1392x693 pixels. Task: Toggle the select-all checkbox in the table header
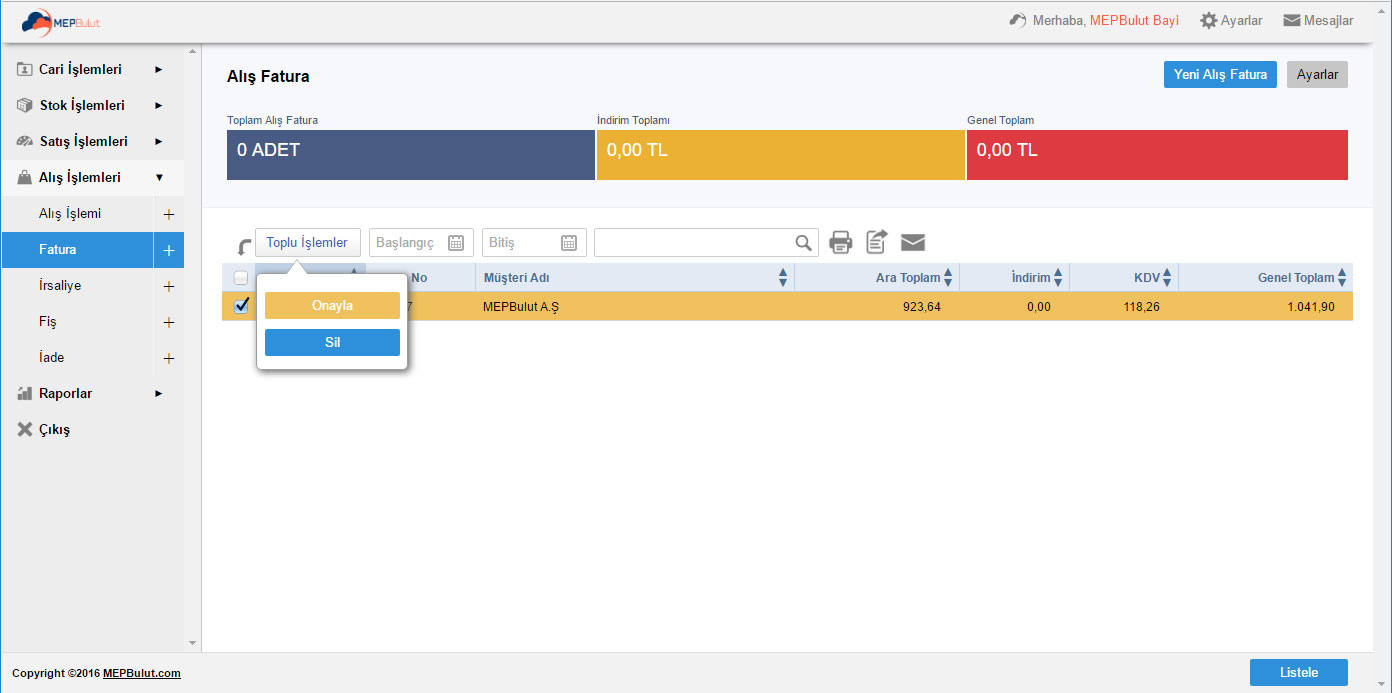241,278
